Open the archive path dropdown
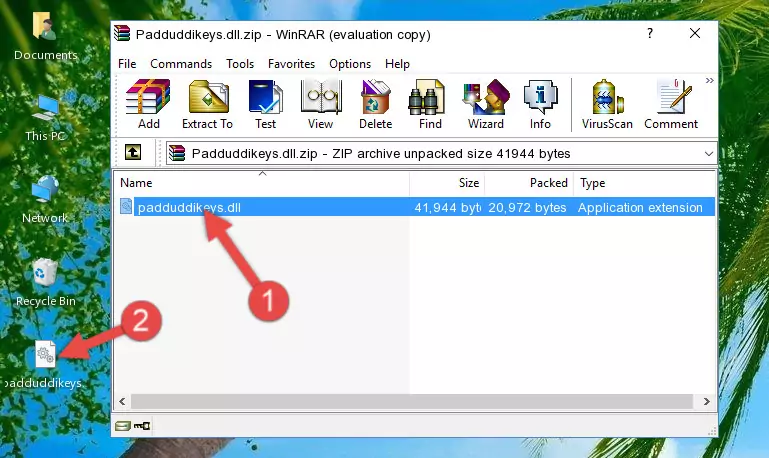769x458 pixels. [x=708, y=153]
